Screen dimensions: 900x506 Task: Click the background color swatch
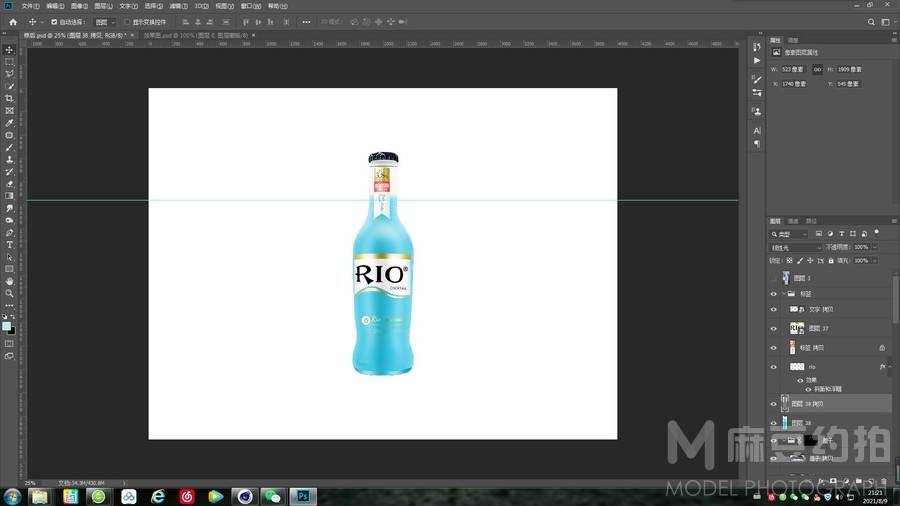(11, 331)
